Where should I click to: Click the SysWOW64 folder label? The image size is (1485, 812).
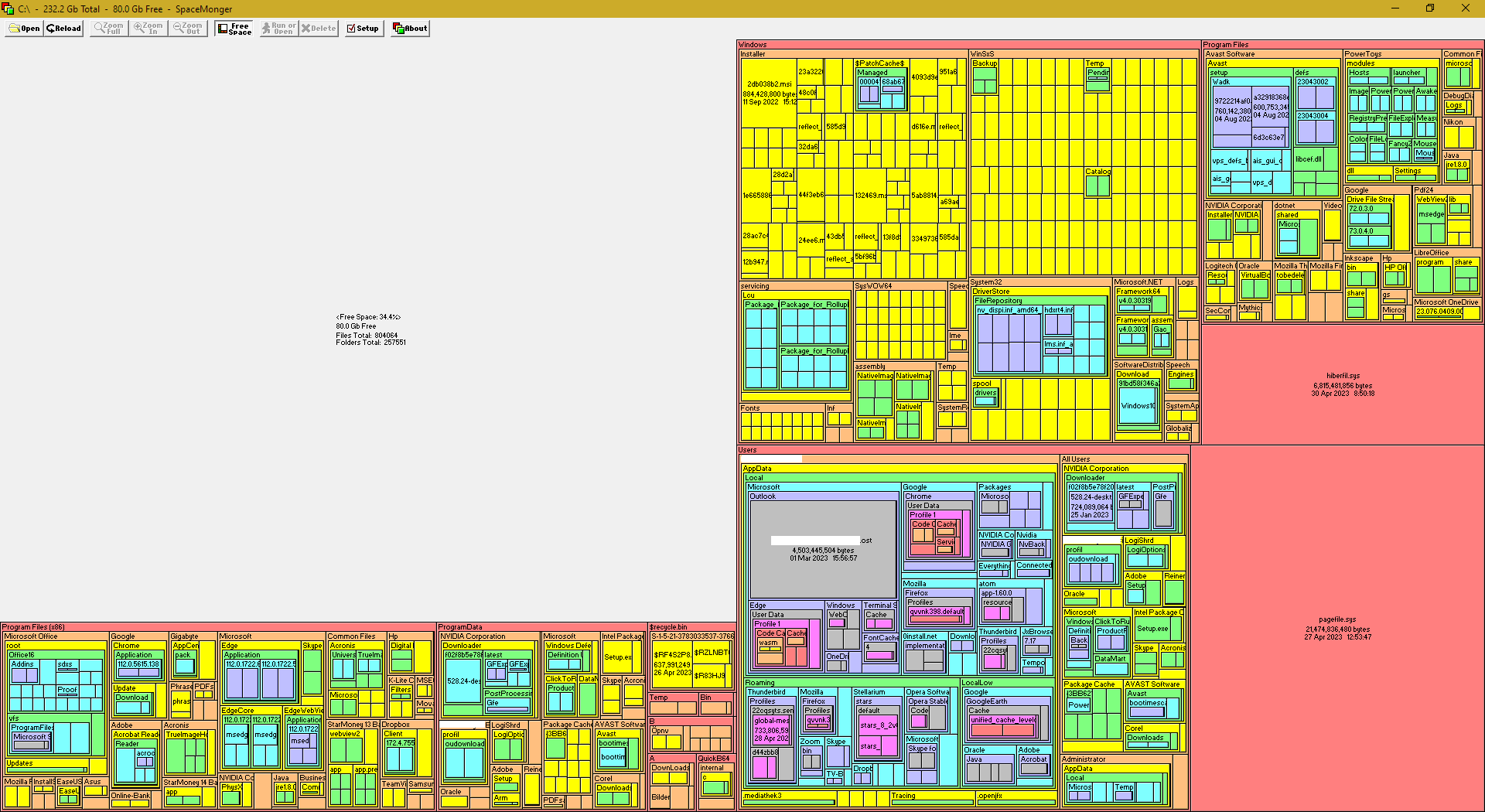click(x=874, y=286)
